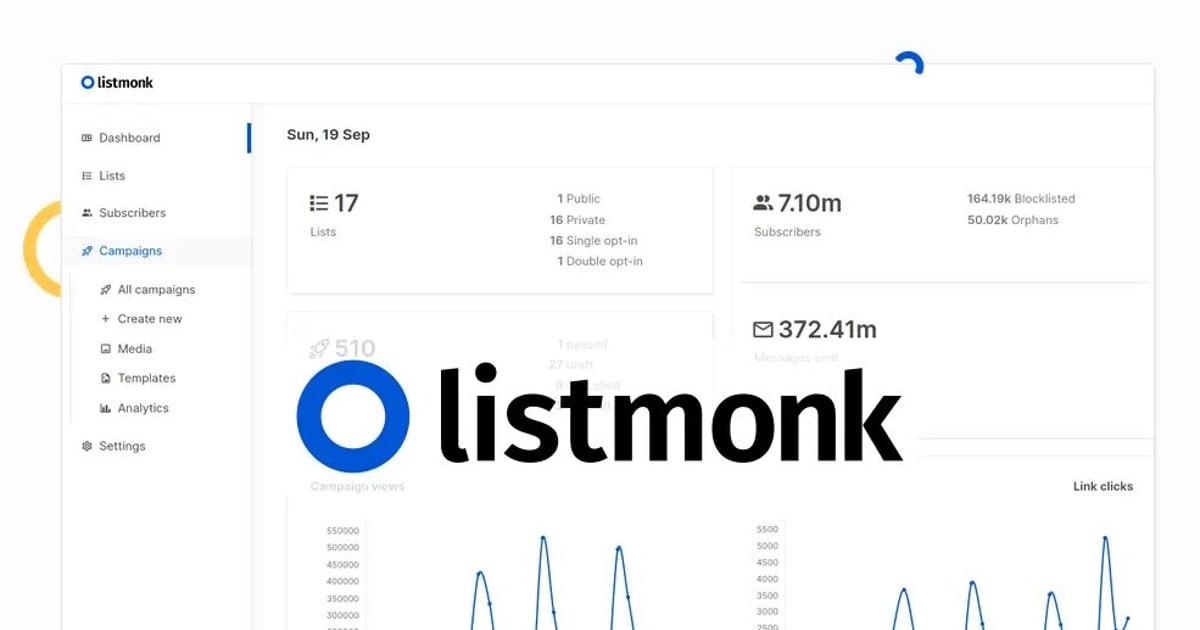Screen dimensions: 1200x630
Task: Click the rocket icon beside All campaigns
Action: click(x=106, y=290)
